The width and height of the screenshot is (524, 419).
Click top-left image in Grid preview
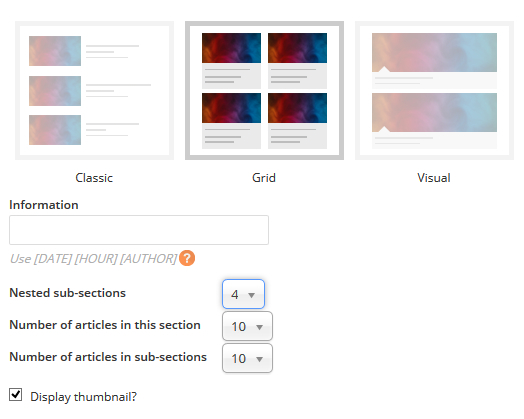(231, 48)
